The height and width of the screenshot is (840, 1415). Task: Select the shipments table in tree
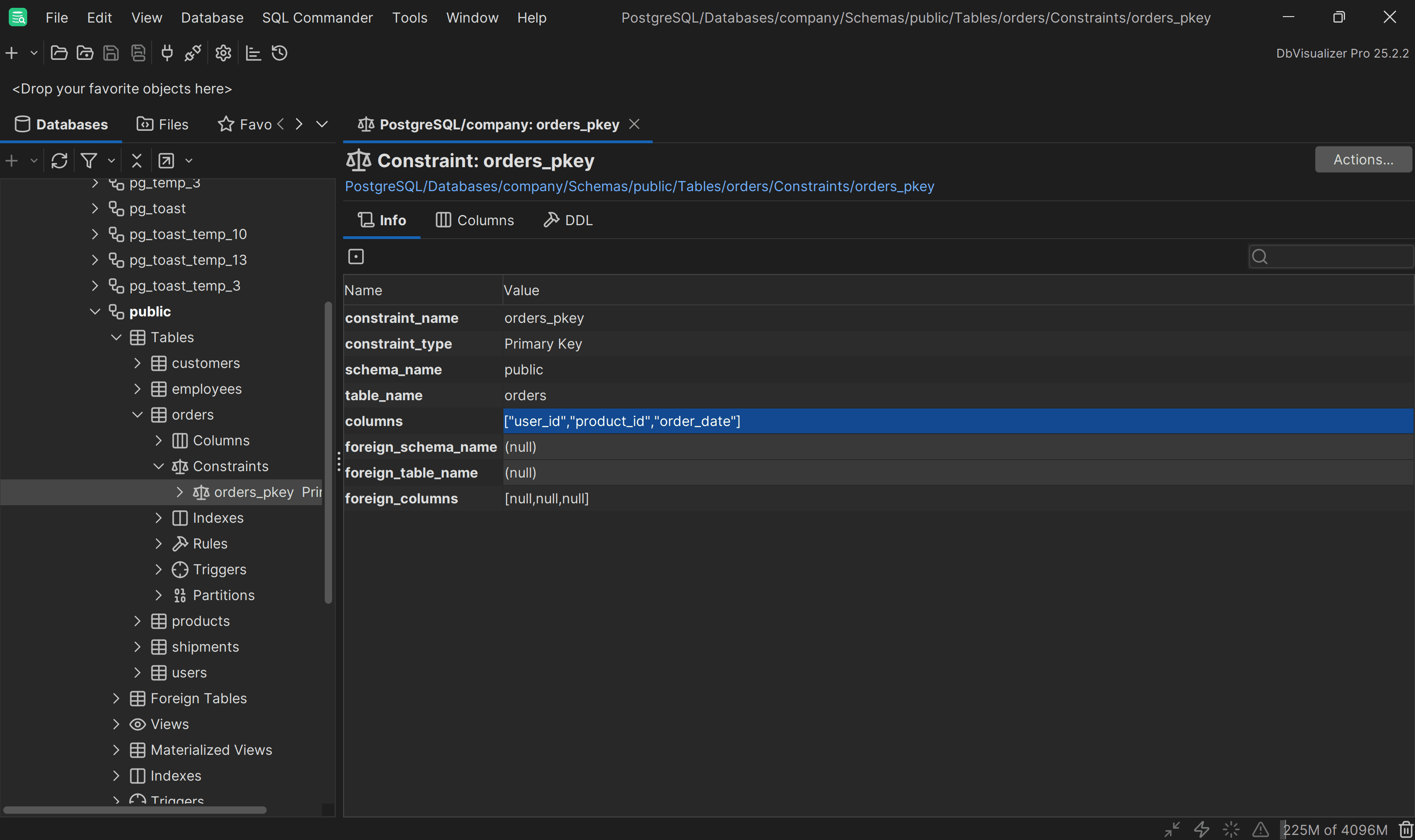click(205, 647)
